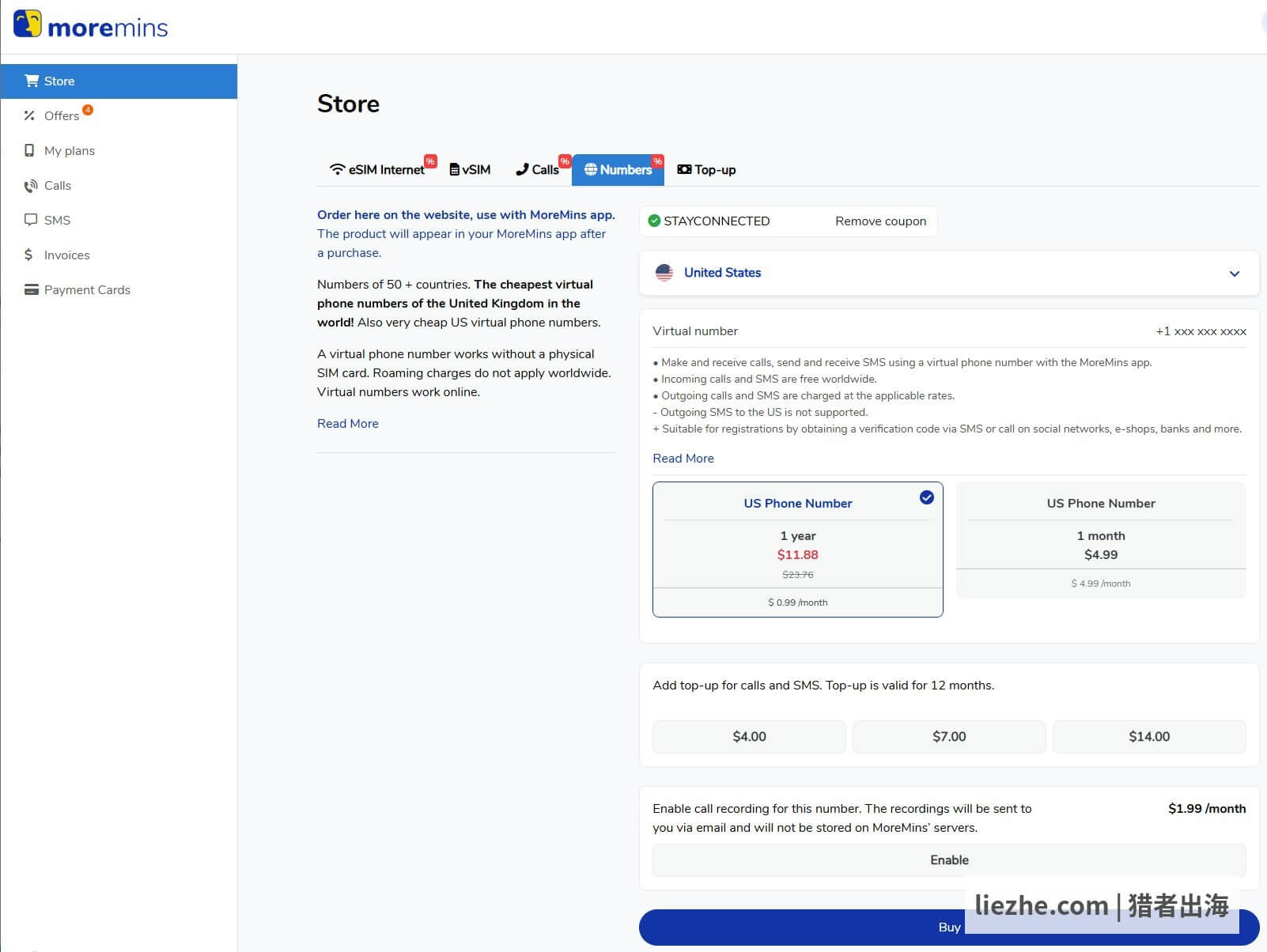This screenshot has height=952, width=1267.
Task: Click the $ 0.99 /month rate text
Action: (x=798, y=603)
